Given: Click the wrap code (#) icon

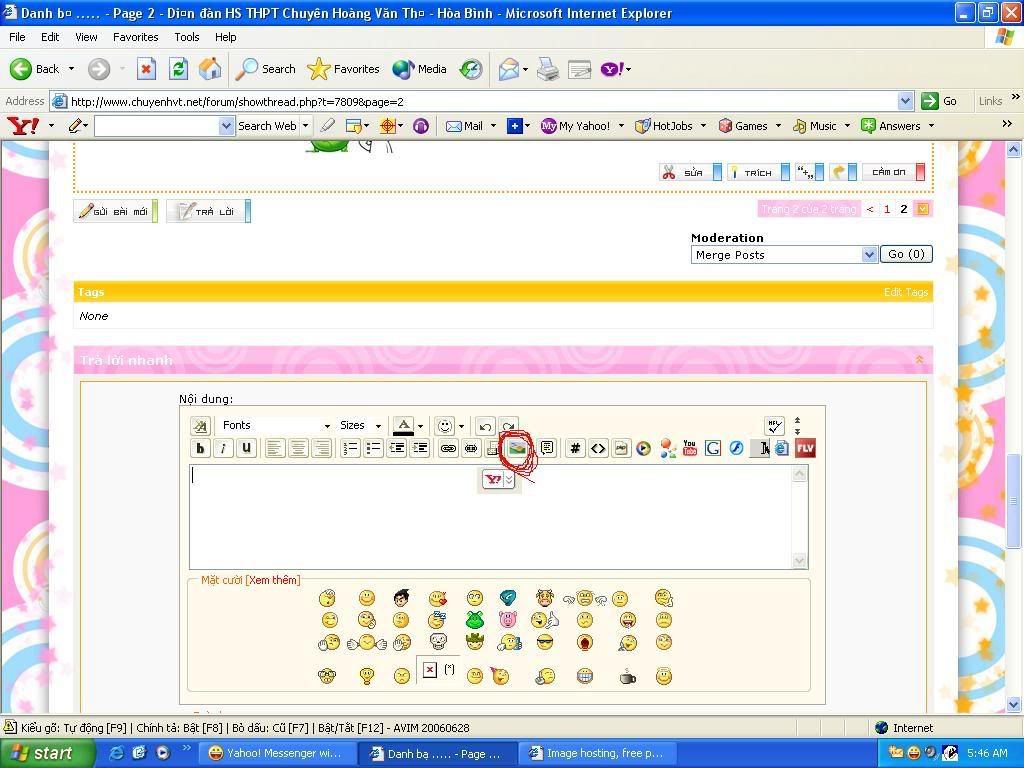Looking at the screenshot, I should coord(575,449).
